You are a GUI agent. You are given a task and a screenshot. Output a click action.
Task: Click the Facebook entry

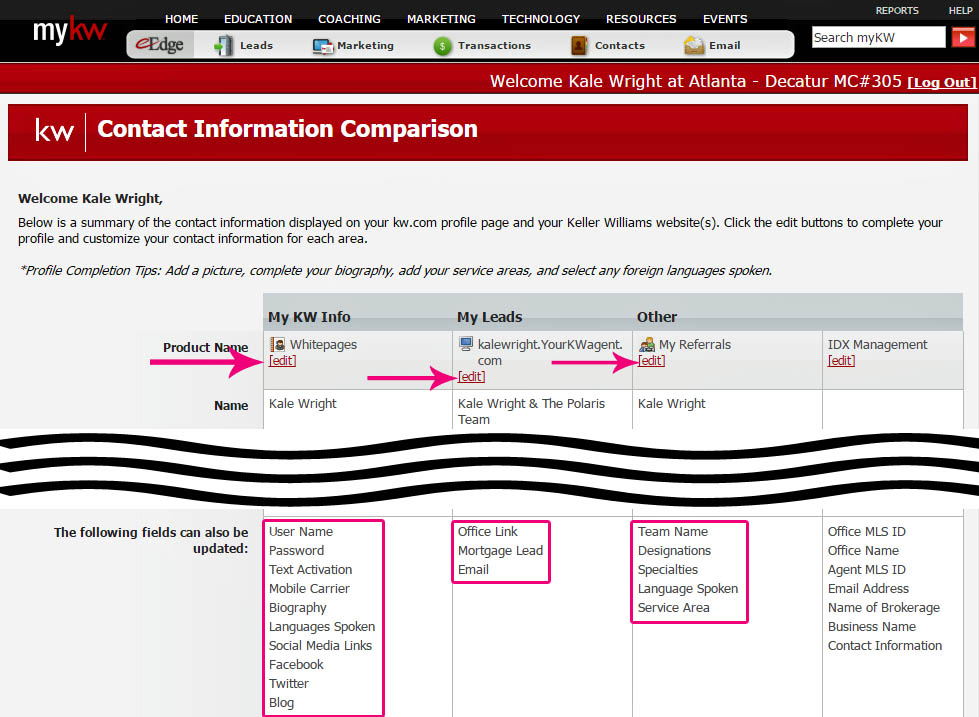296,665
